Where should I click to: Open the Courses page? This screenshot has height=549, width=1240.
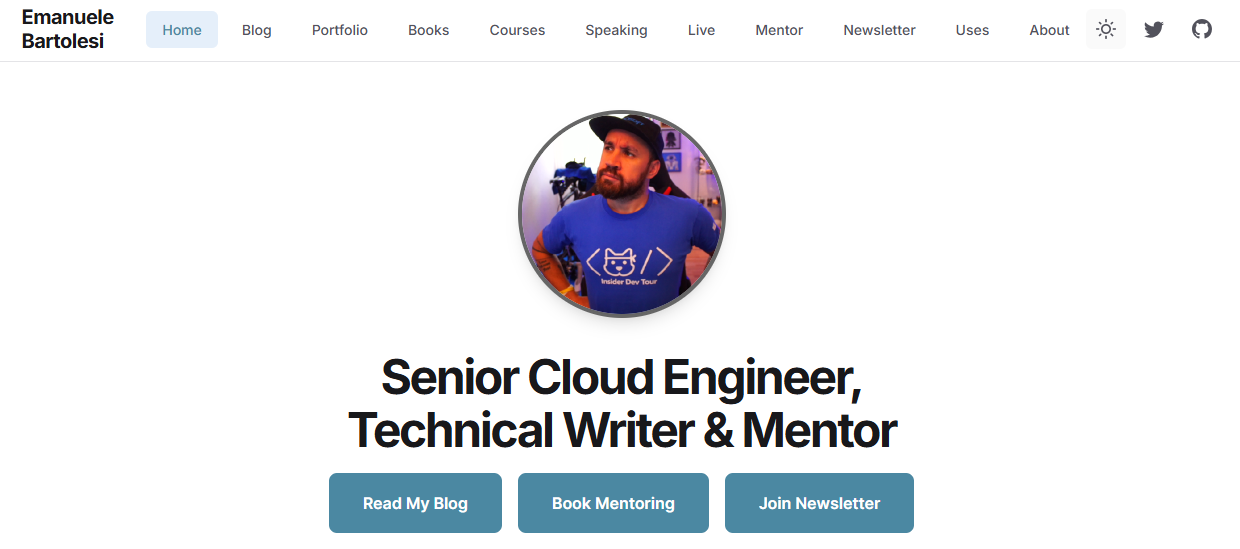point(517,30)
